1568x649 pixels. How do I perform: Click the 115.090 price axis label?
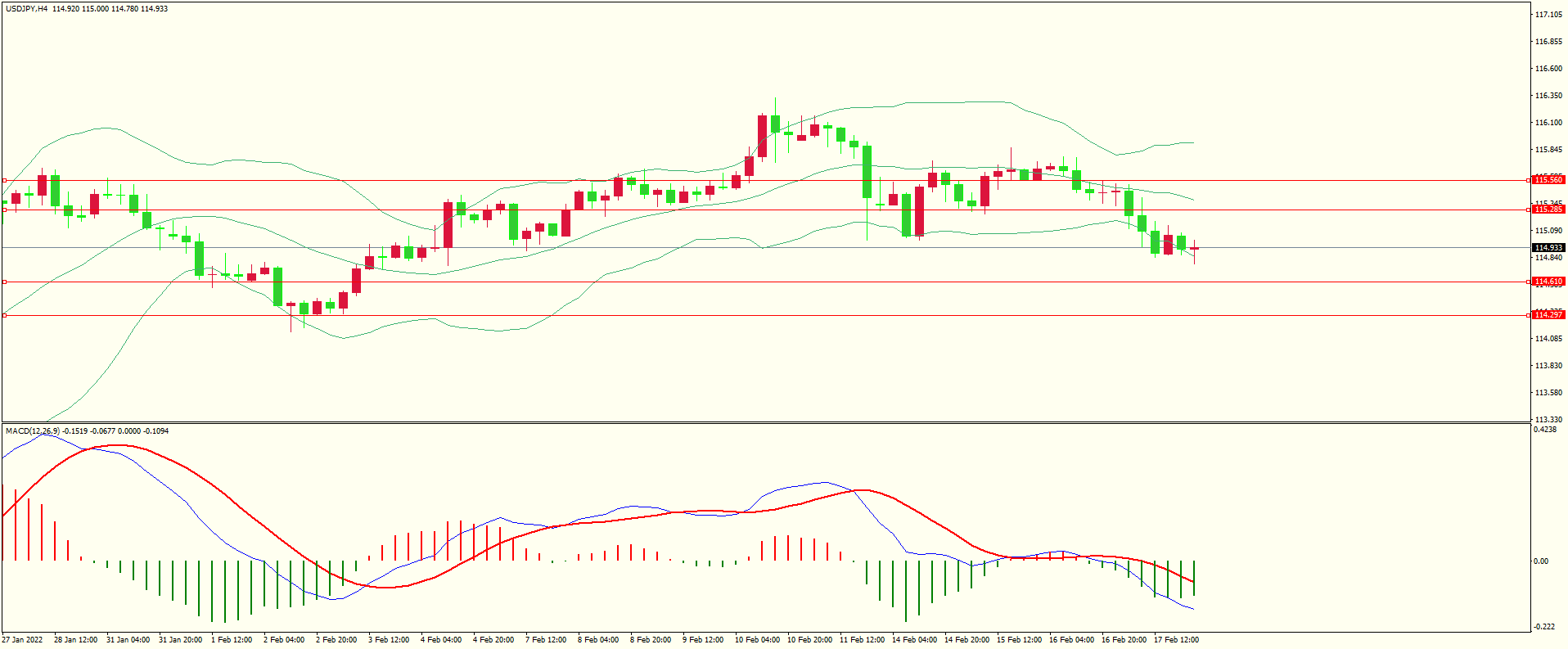(1548, 231)
